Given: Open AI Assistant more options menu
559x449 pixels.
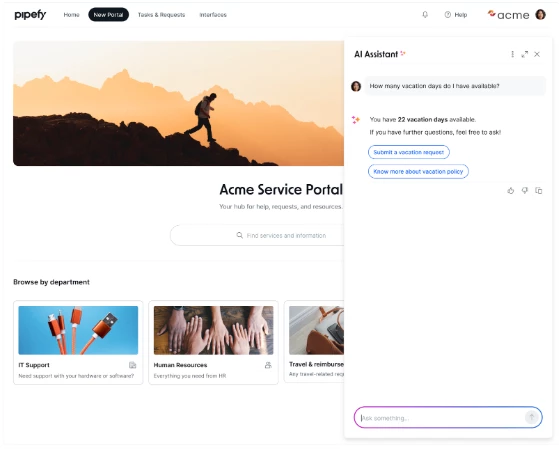Looking at the screenshot, I should pyautogui.click(x=512, y=54).
